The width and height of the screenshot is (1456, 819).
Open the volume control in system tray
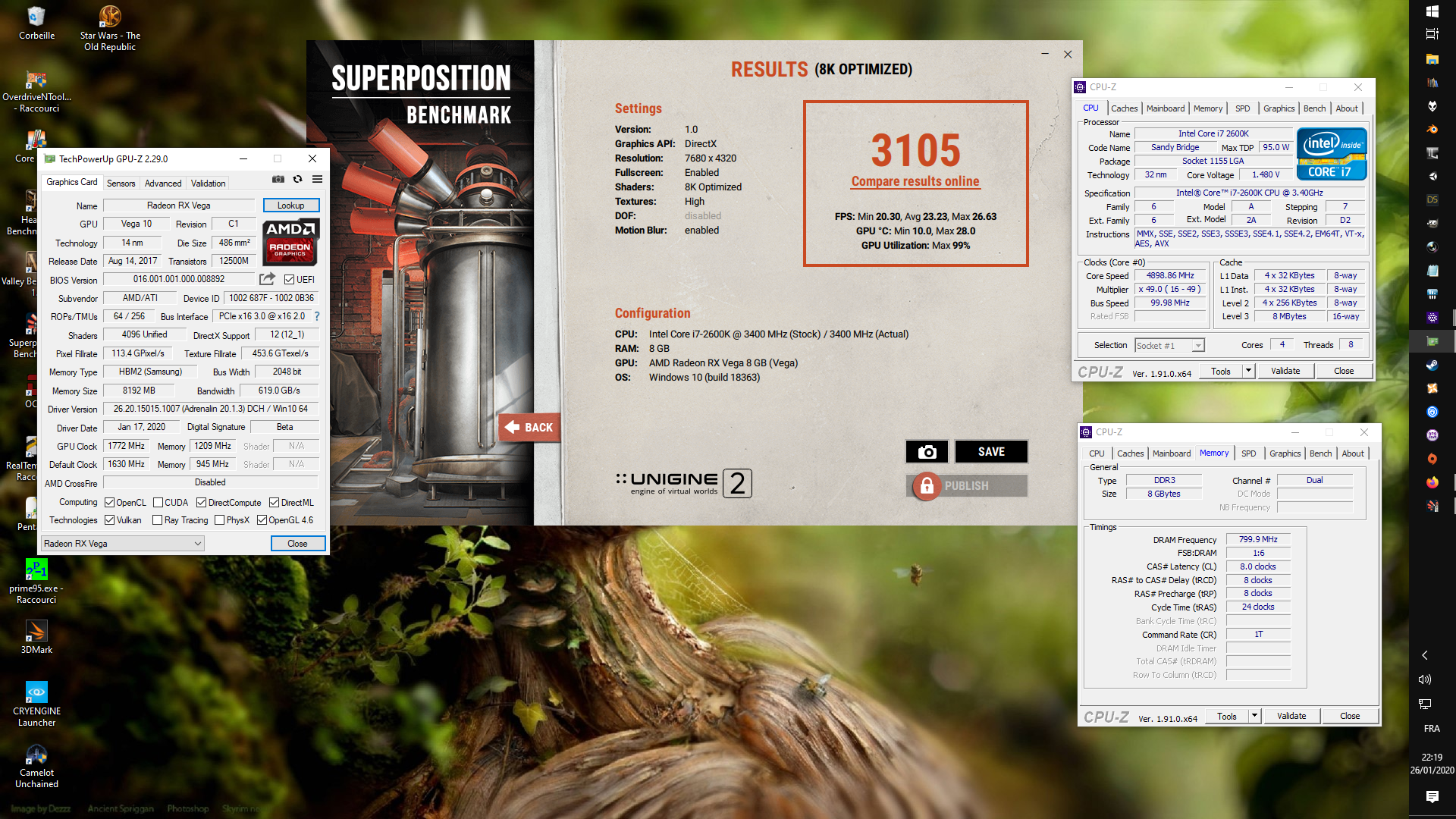click(1425, 679)
